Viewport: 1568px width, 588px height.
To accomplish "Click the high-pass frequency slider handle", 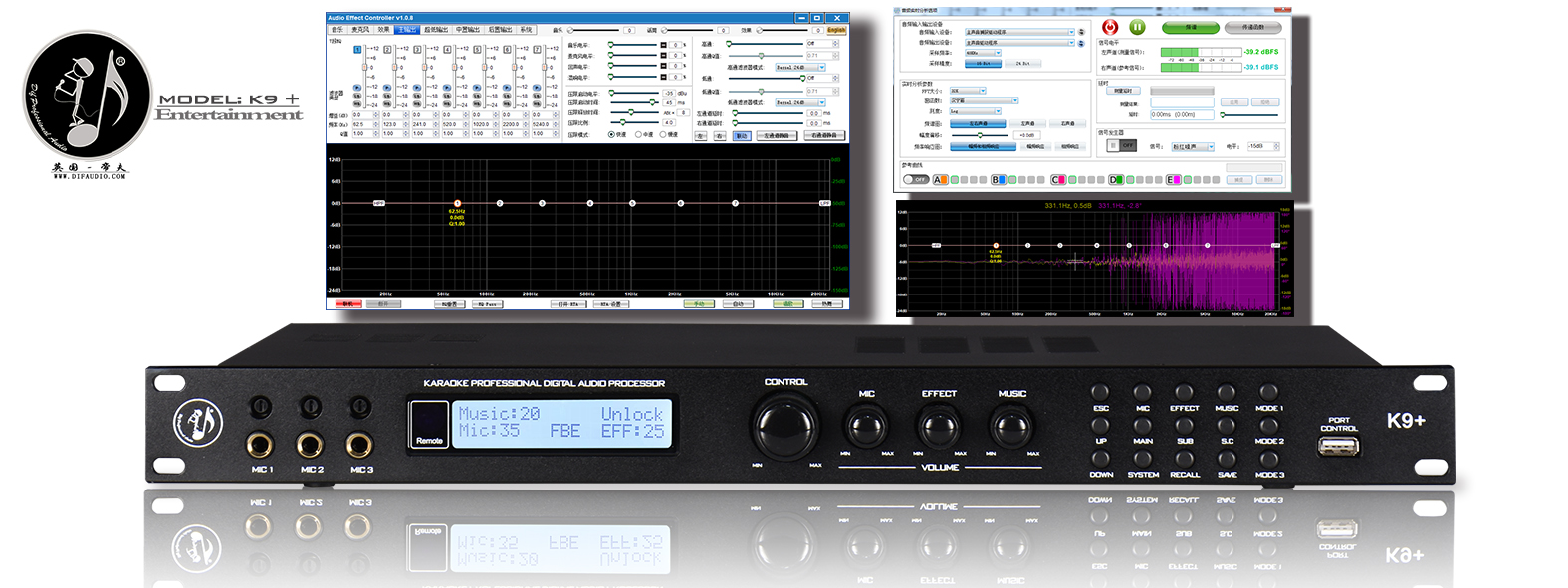I will coord(730,44).
